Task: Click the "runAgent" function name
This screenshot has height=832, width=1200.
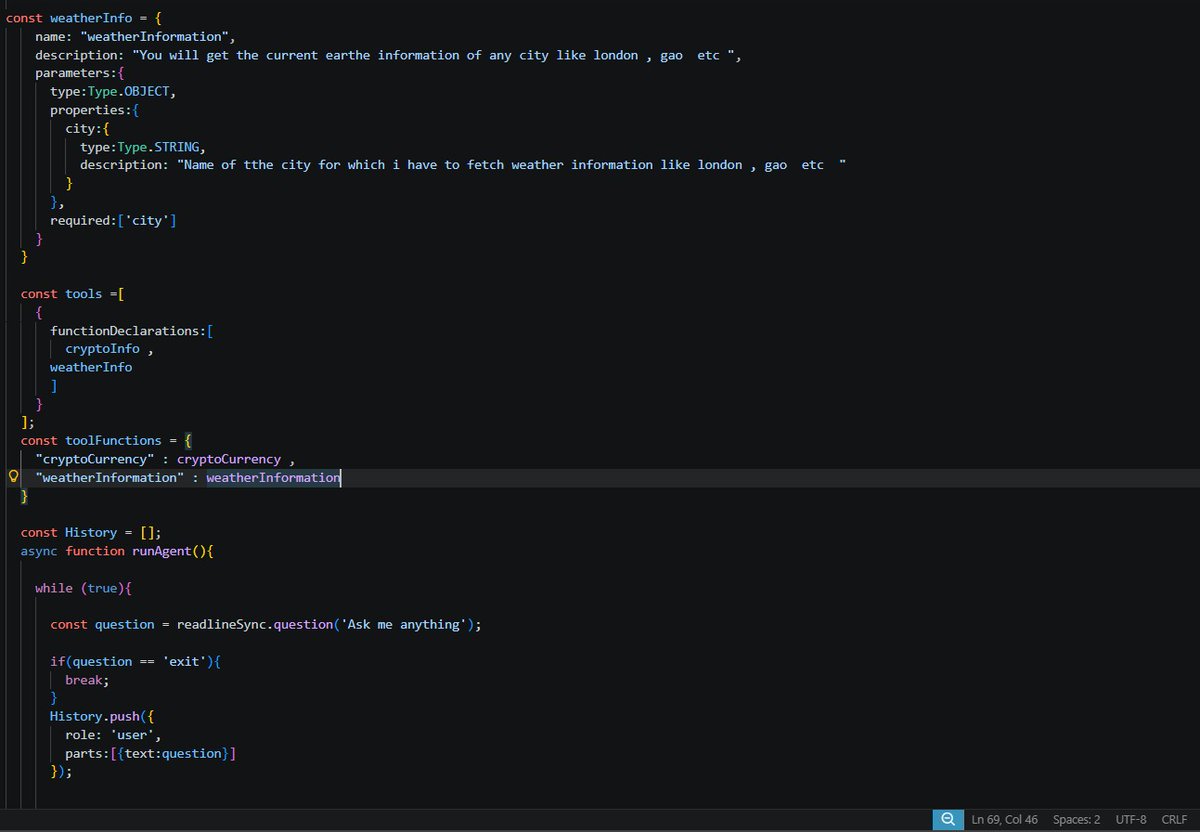Action: pyautogui.click(x=163, y=551)
